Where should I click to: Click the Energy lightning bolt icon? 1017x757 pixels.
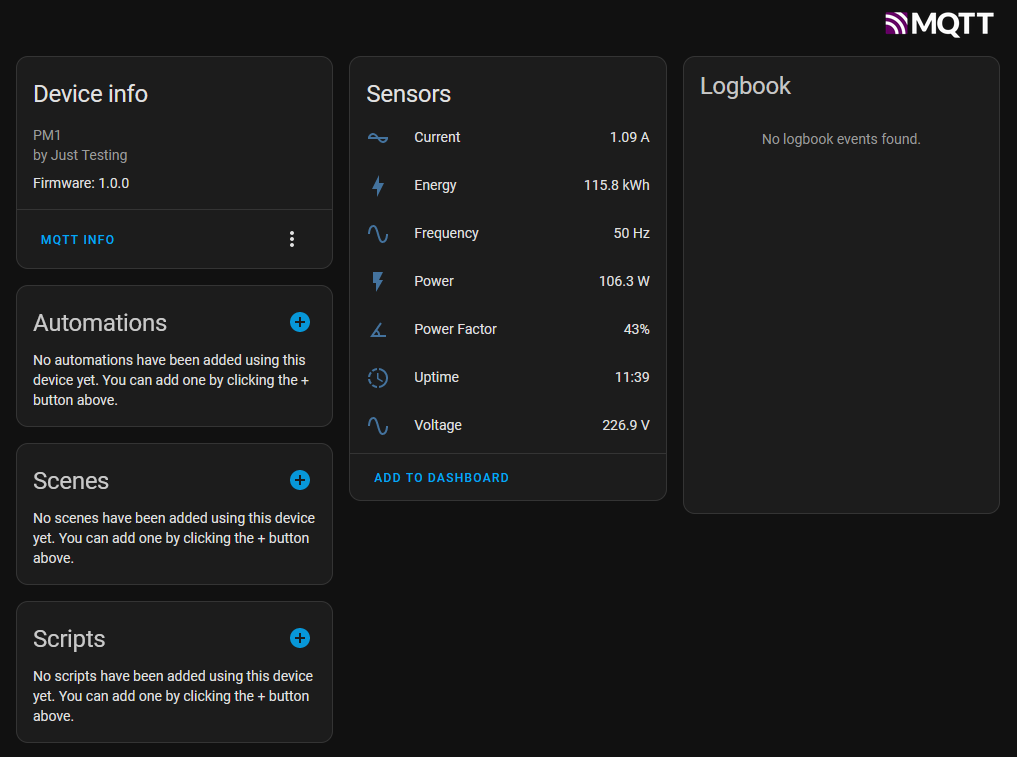(378, 186)
